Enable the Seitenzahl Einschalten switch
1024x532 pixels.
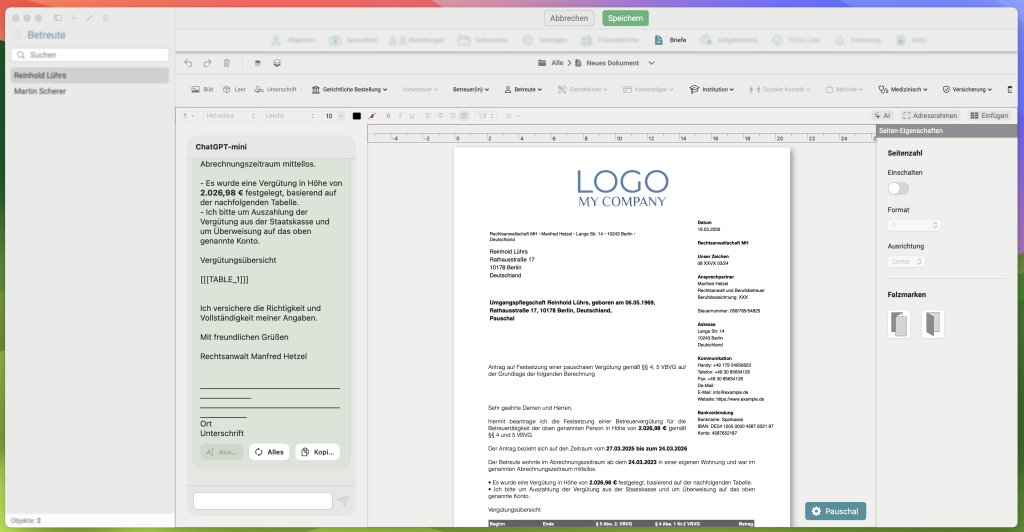pyautogui.click(x=898, y=188)
